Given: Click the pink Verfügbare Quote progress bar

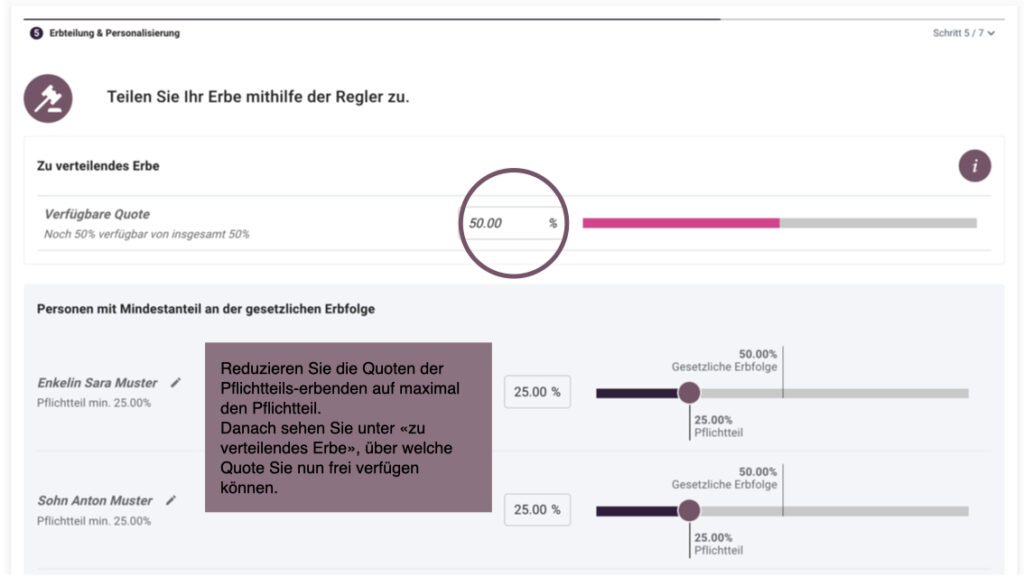Looking at the screenshot, I should pyautogui.click(x=680, y=223).
